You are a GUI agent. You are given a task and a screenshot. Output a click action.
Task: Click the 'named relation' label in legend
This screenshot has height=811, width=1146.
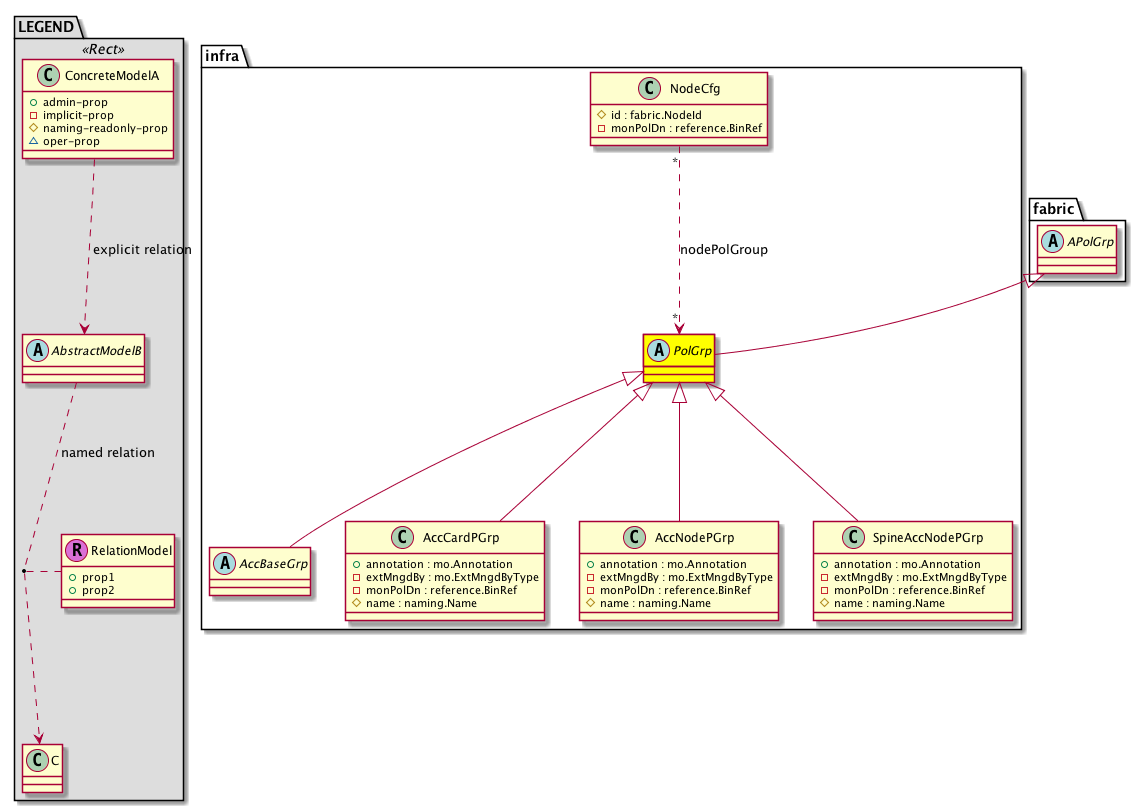click(108, 452)
